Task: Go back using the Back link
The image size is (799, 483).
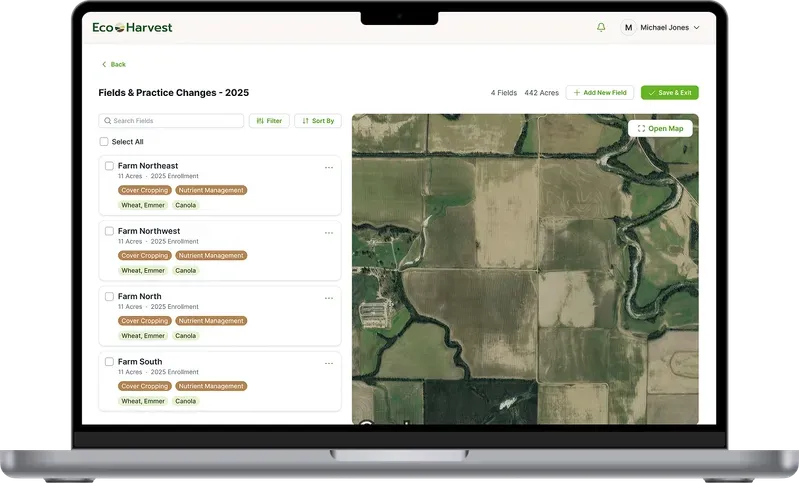Action: tap(114, 64)
